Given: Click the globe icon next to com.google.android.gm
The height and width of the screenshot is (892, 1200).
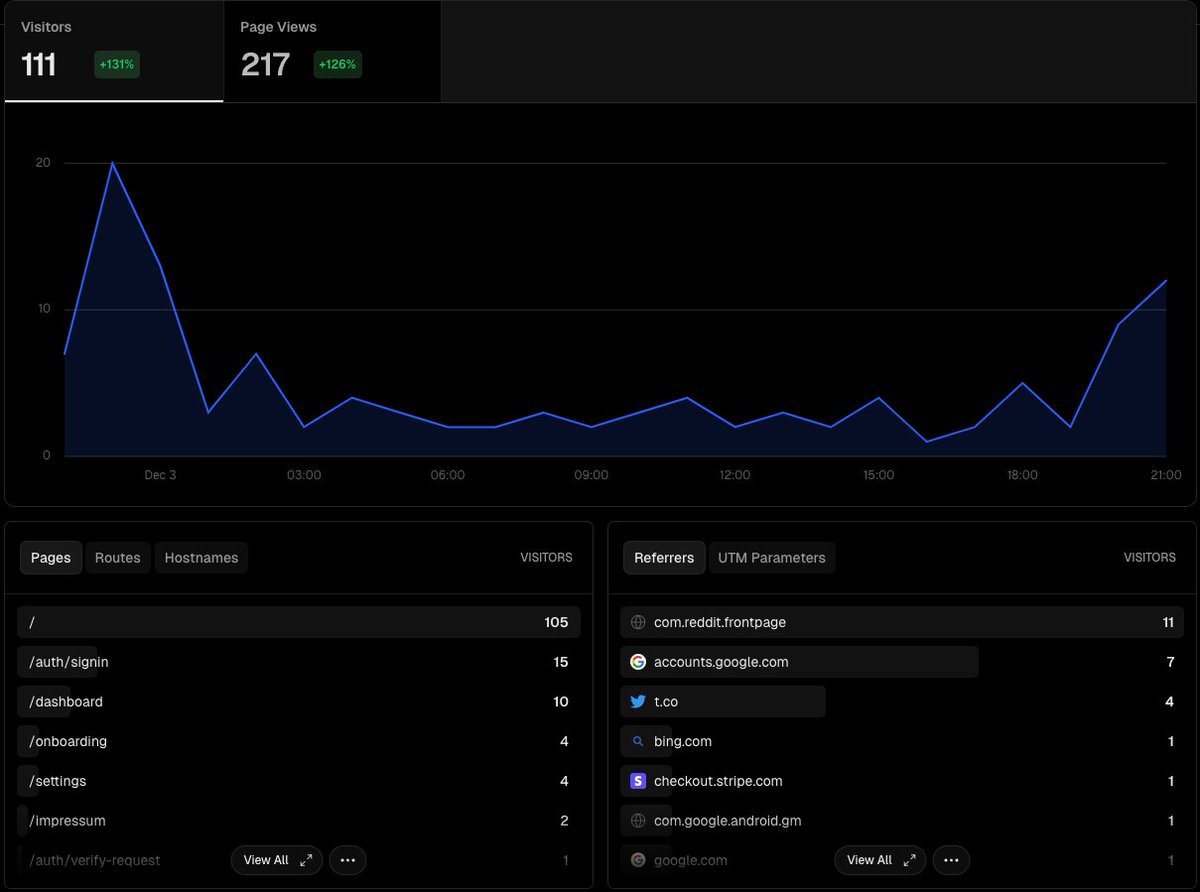Looking at the screenshot, I should point(637,820).
